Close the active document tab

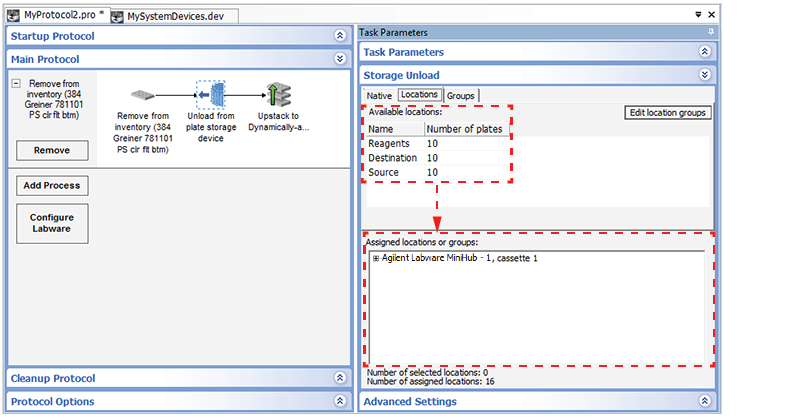710,16
